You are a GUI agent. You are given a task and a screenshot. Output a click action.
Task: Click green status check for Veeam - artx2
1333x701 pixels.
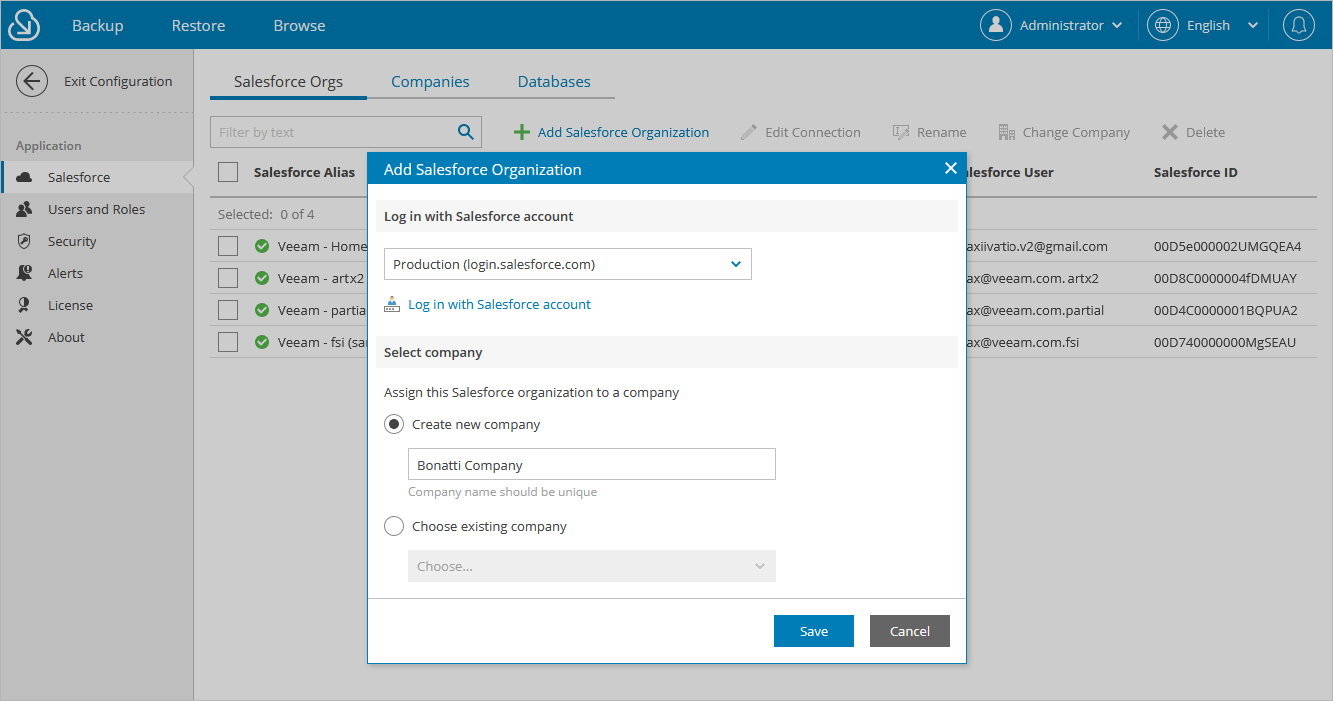click(262, 278)
